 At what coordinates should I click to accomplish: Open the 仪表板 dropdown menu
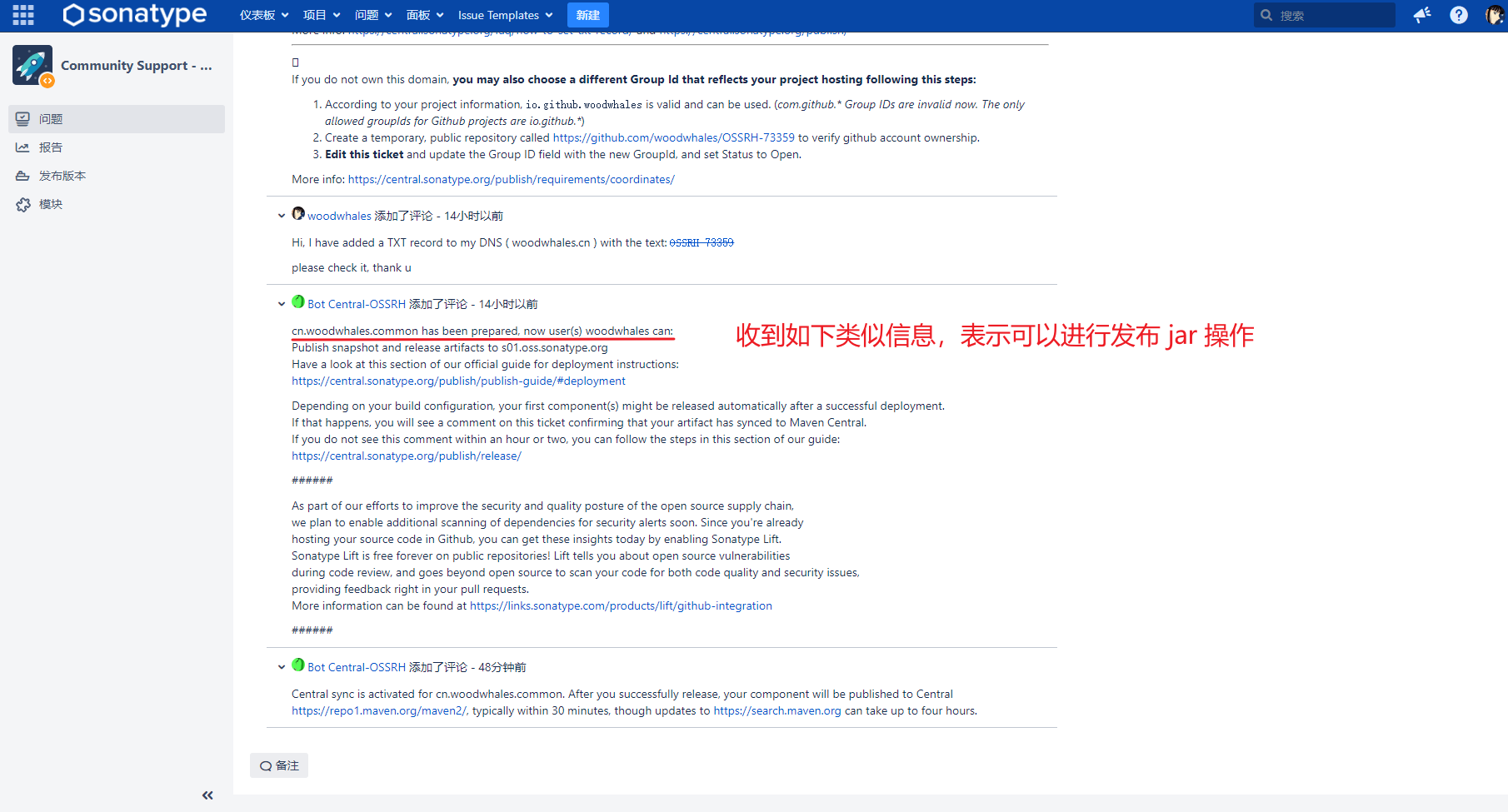point(264,15)
